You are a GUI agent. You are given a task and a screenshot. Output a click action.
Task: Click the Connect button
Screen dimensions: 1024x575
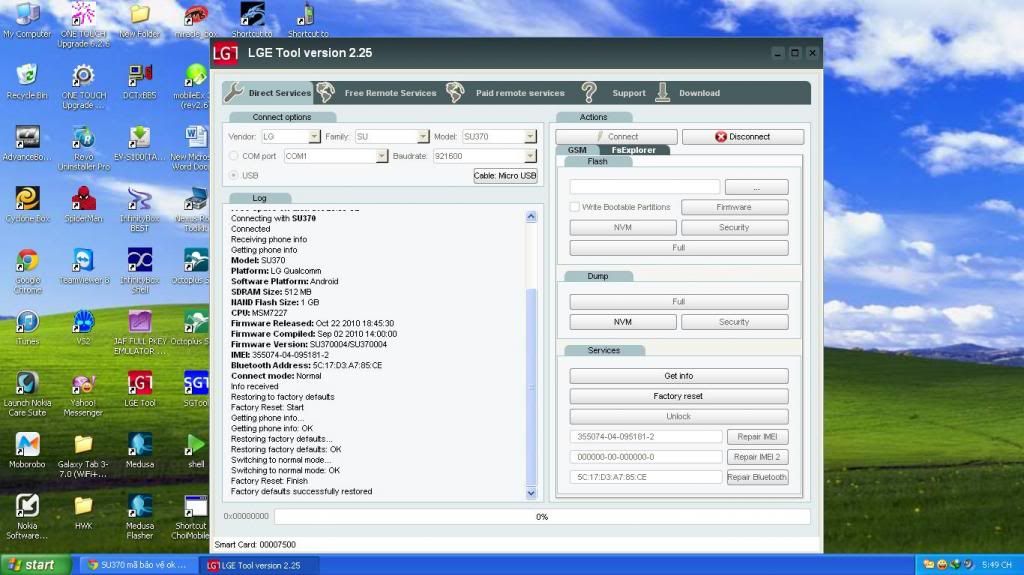(x=616, y=137)
